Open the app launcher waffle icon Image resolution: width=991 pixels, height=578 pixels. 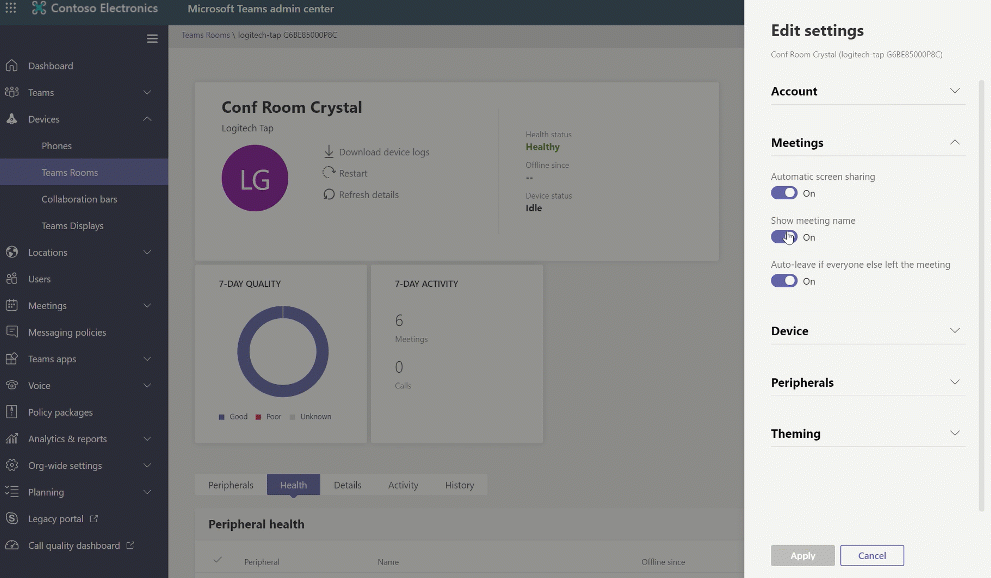pos(11,9)
